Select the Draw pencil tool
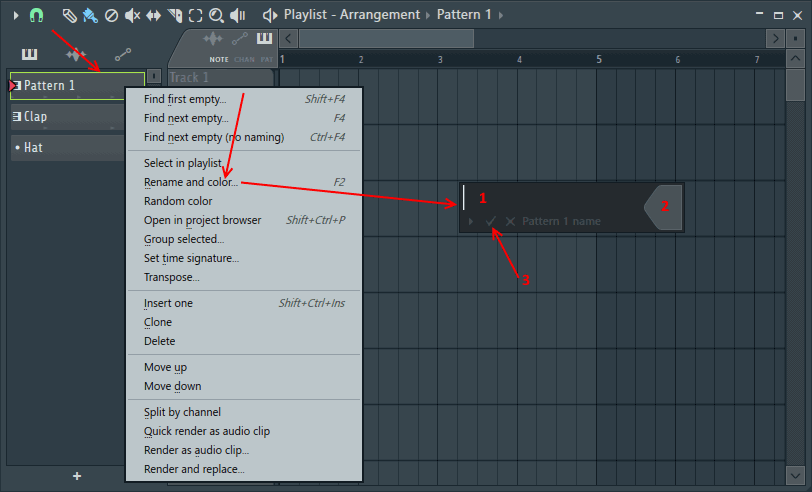Screen dimensions: 812x492 (x=69, y=15)
